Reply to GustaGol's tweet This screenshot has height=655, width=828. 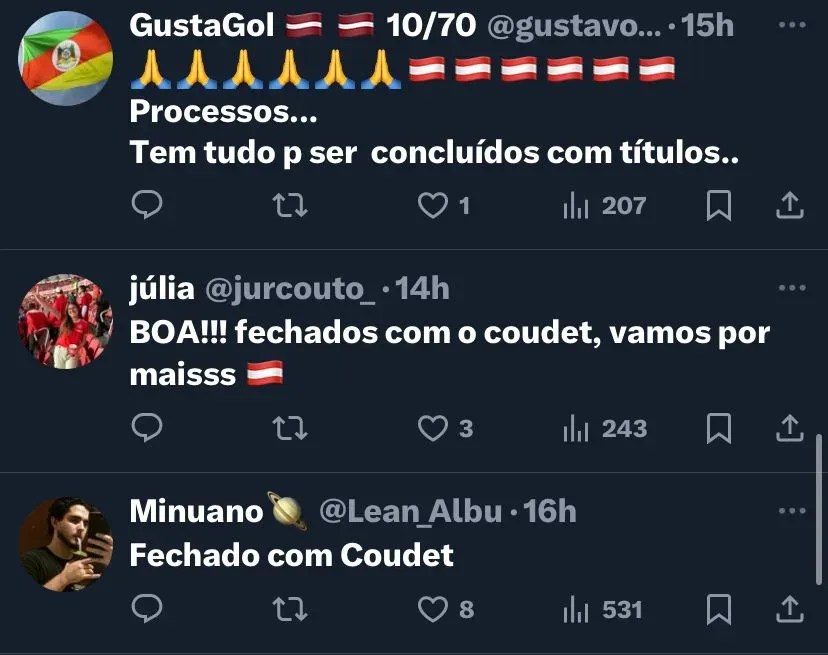(x=147, y=204)
